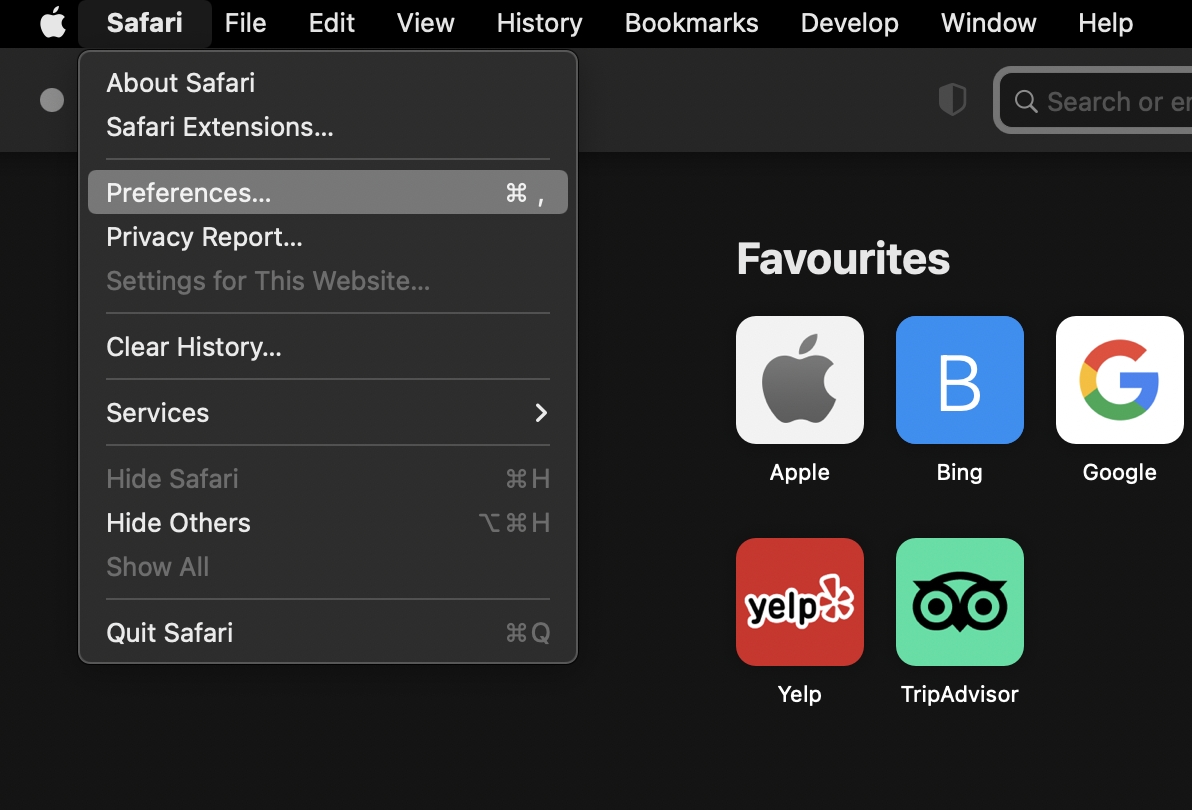Image resolution: width=1192 pixels, height=810 pixels.
Task: Click the Google label under its tile
Action: pyautogui.click(x=1119, y=472)
